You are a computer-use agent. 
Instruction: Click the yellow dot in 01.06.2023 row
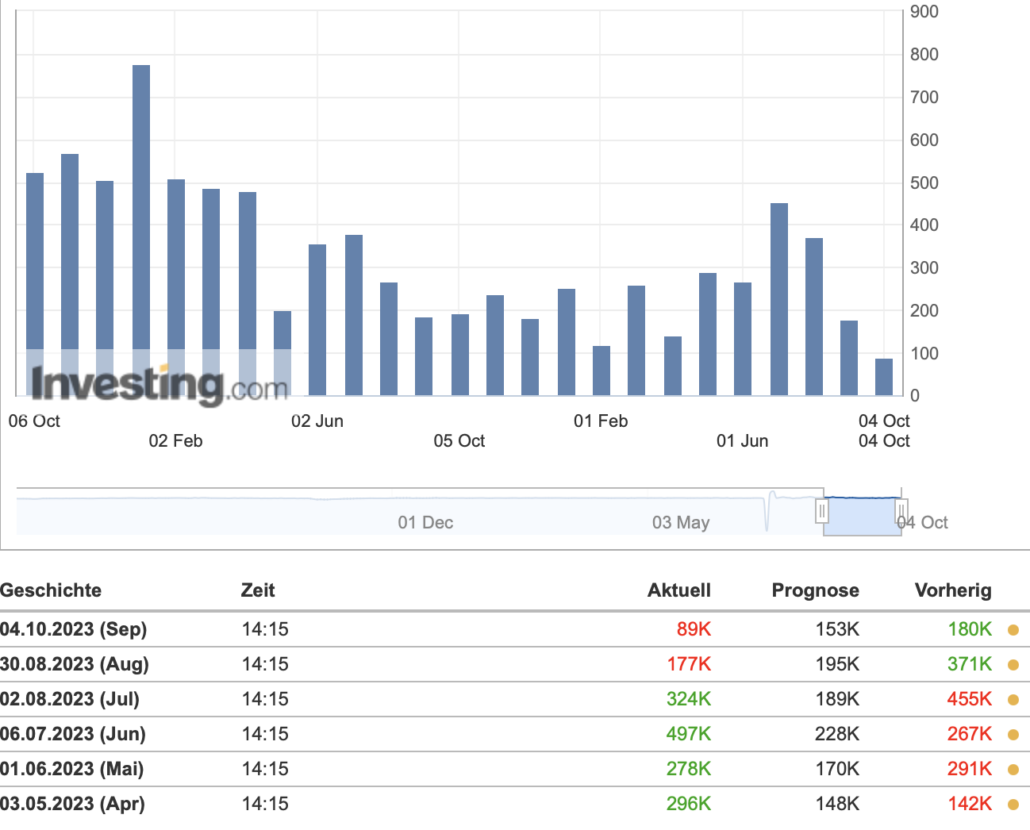pyautogui.click(x=1013, y=769)
